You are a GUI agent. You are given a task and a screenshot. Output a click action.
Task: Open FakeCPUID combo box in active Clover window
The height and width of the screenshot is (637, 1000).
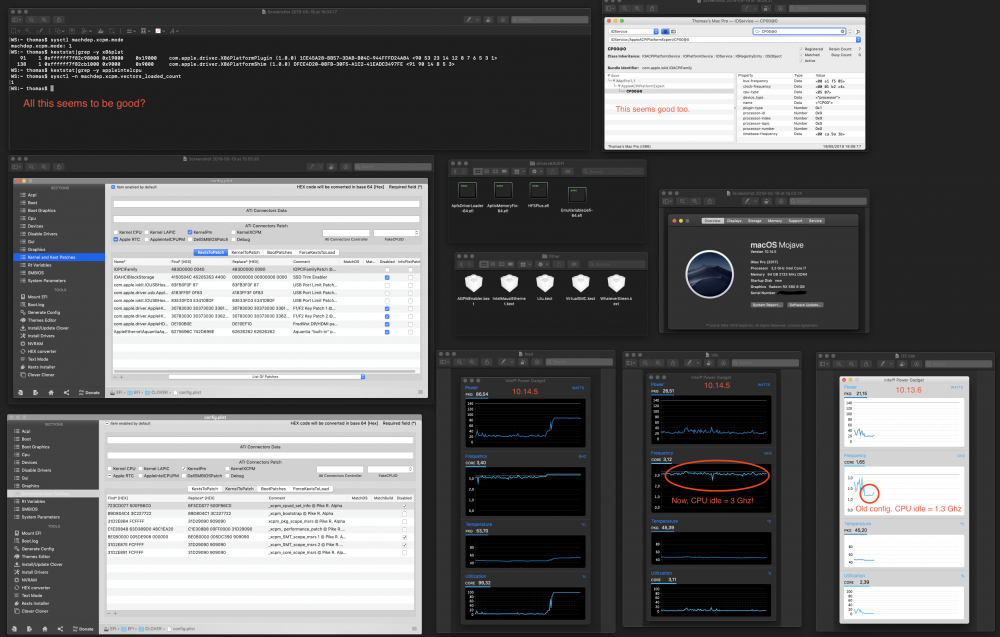(x=395, y=233)
